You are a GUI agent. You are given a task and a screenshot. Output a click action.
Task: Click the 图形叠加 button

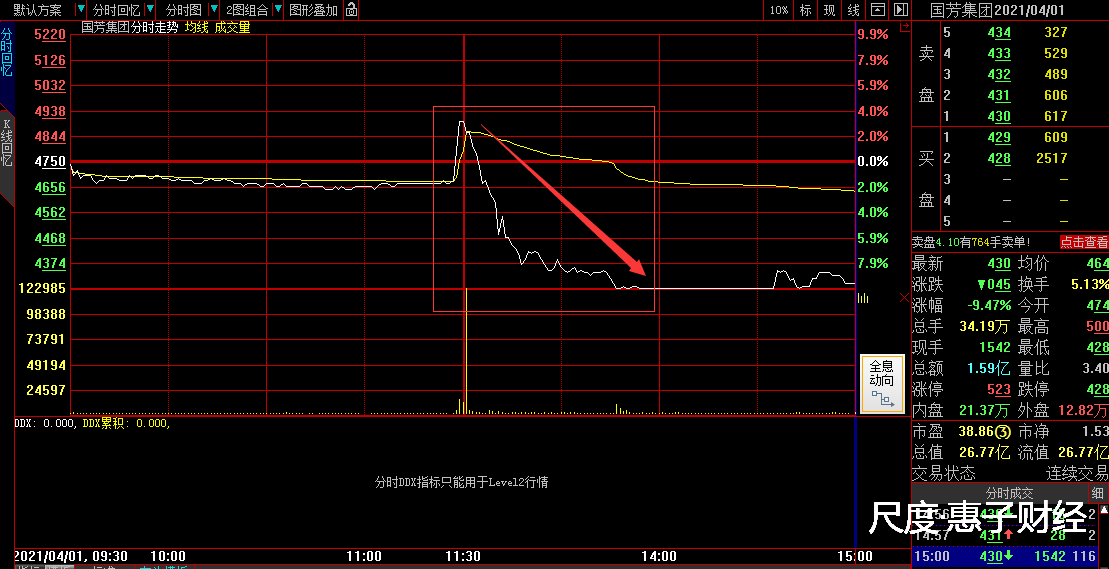click(313, 10)
